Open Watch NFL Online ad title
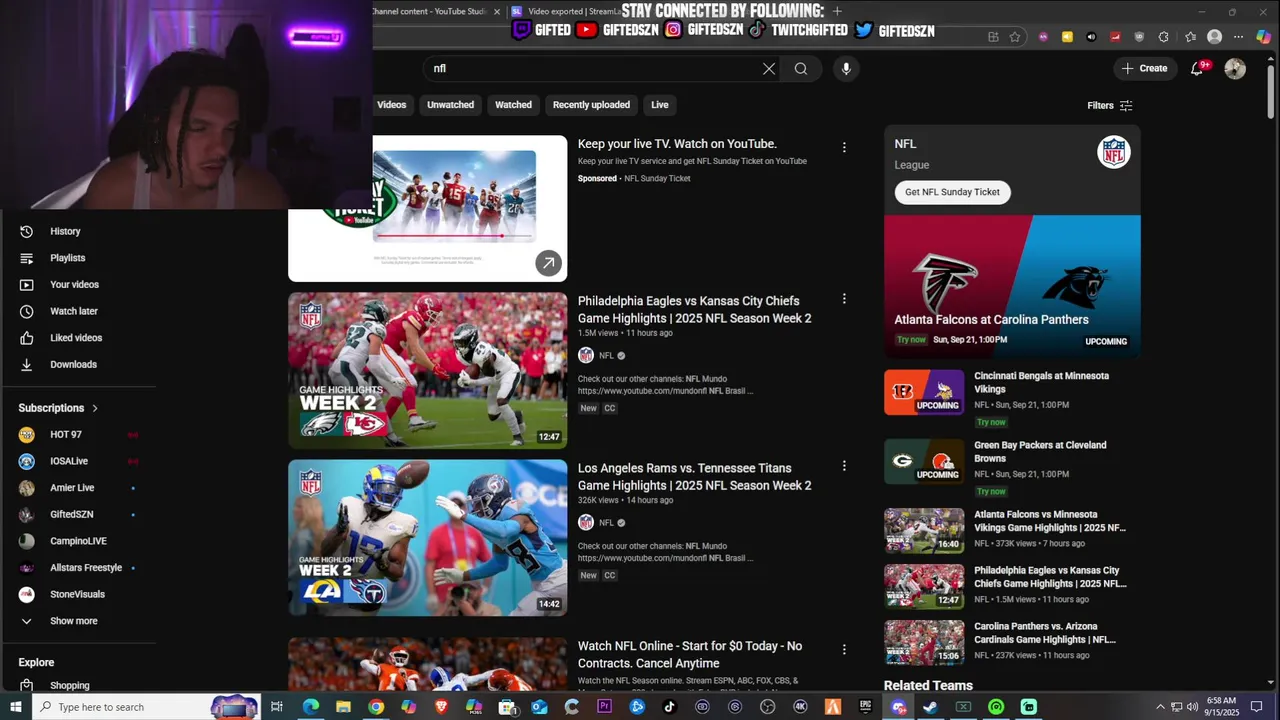The height and width of the screenshot is (720, 1280). pyautogui.click(x=690, y=655)
